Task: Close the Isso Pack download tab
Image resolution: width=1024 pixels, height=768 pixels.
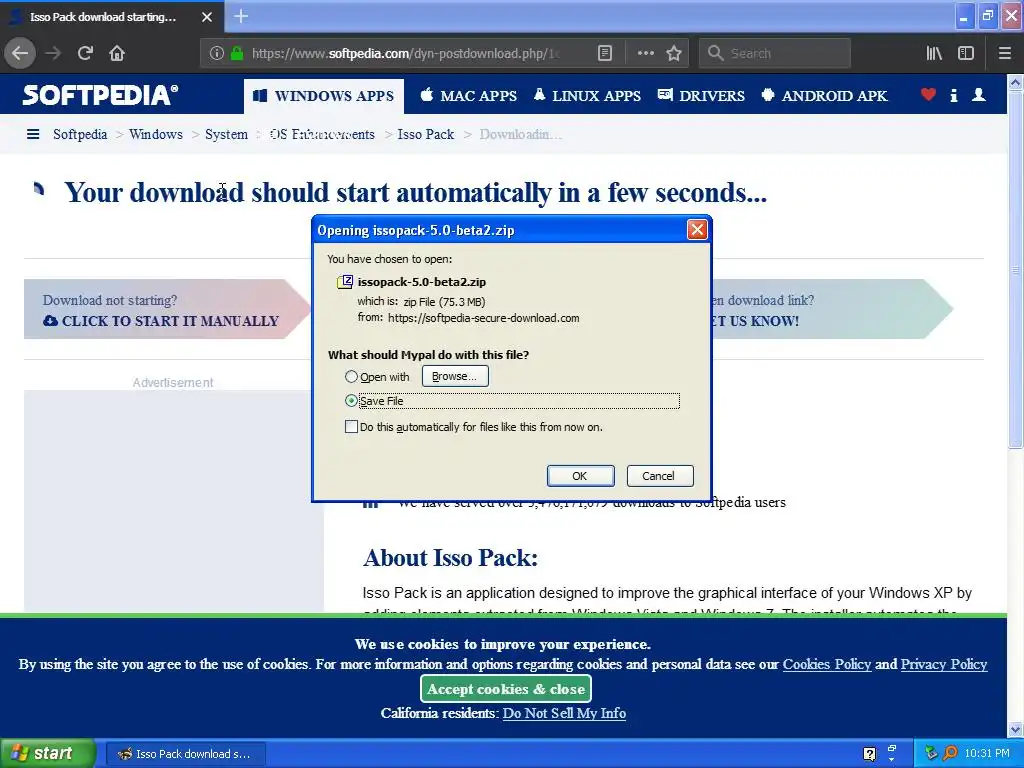Action: pos(206,17)
